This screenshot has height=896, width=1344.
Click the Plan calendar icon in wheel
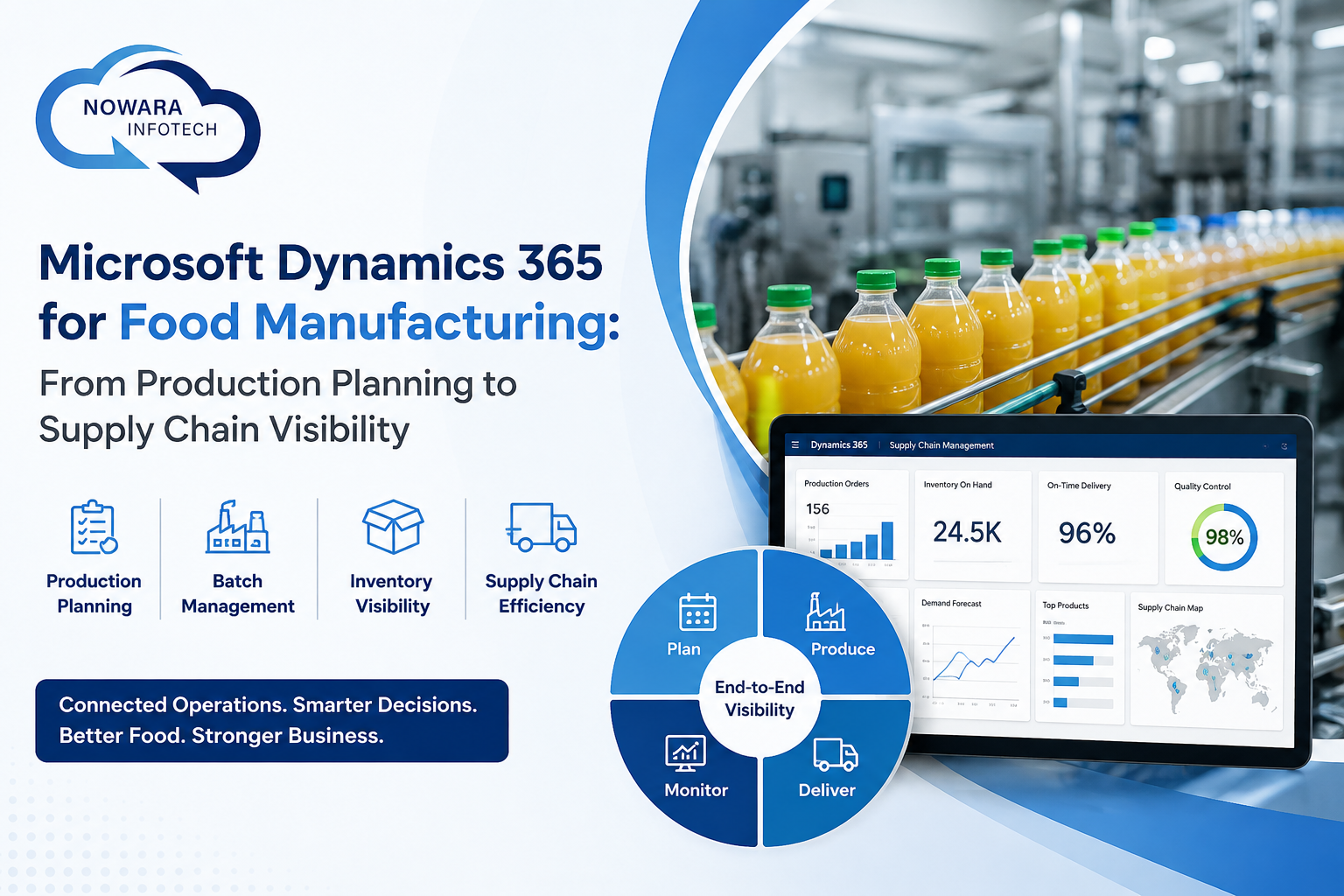coord(697,612)
